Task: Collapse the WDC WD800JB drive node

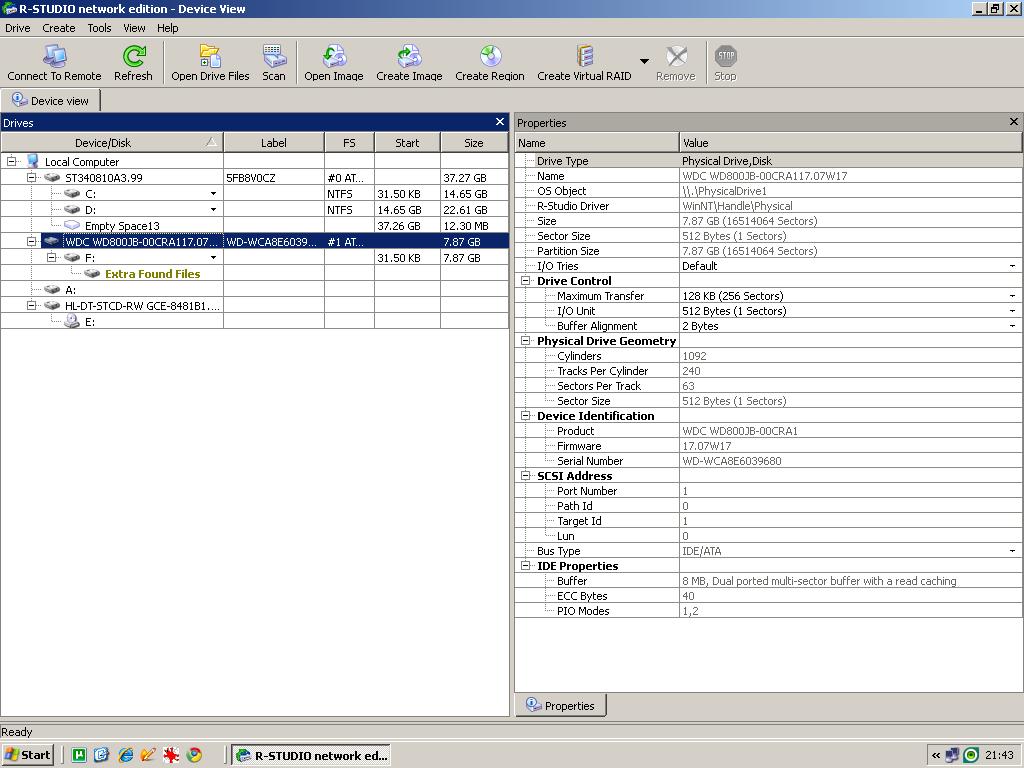Action: [31, 241]
